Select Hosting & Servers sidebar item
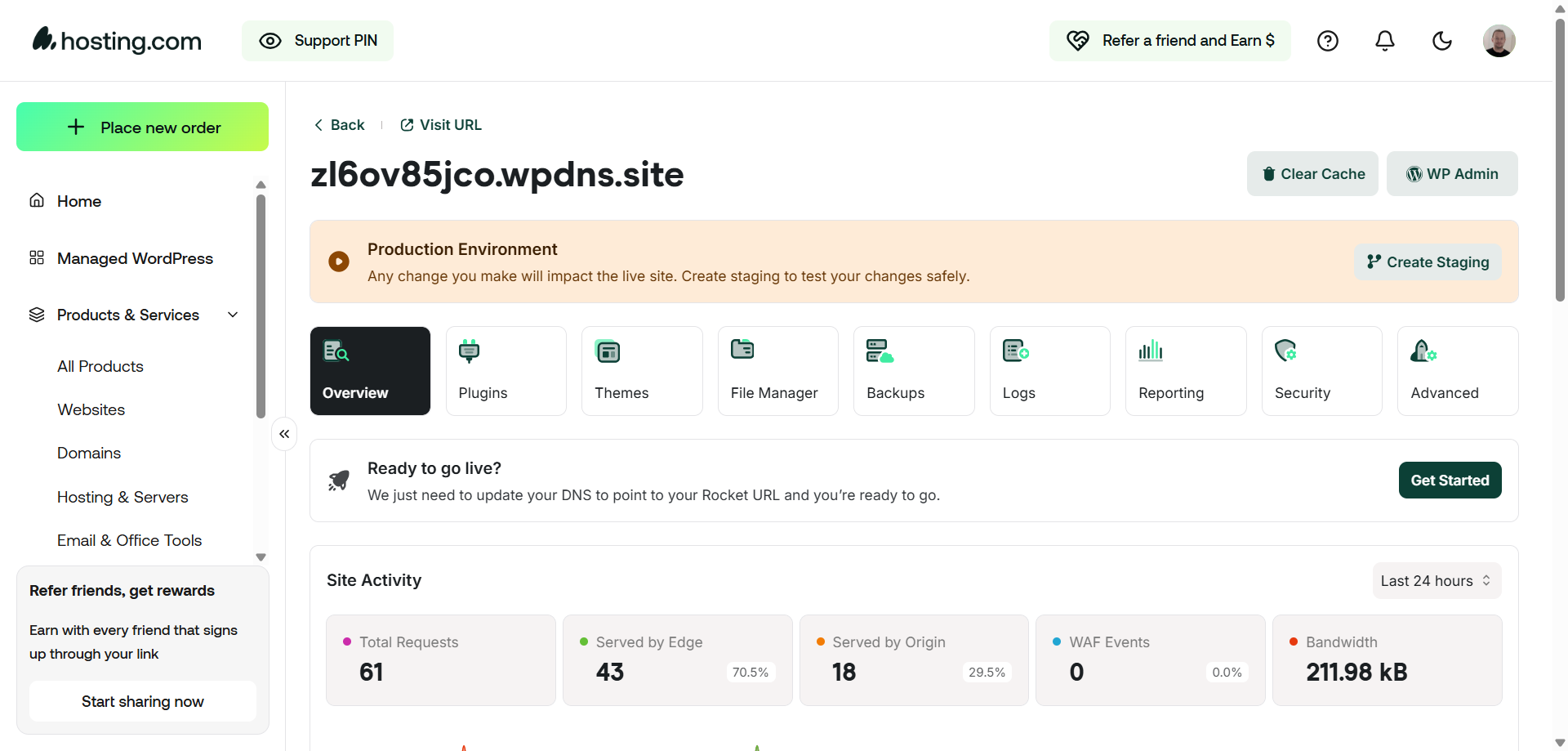This screenshot has height=751, width=1568. point(122,497)
